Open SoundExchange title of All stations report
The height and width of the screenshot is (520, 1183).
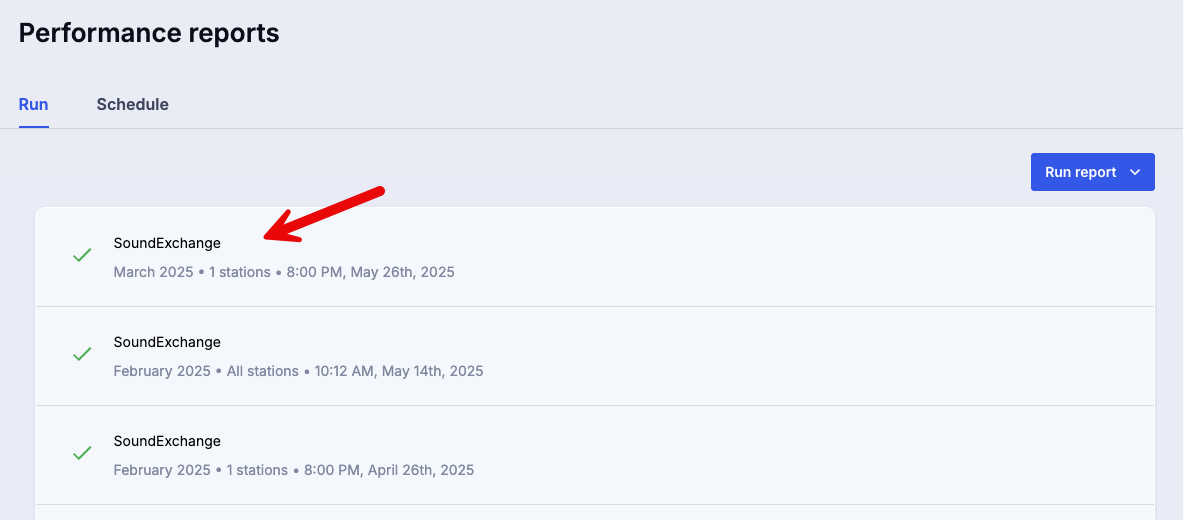pos(167,342)
